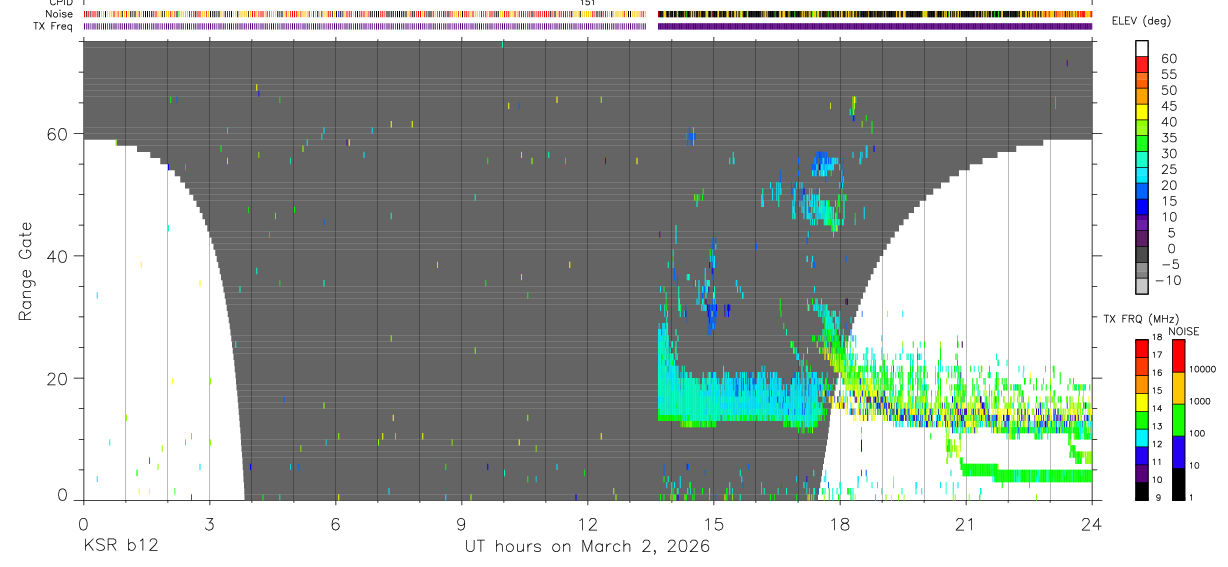Click the blue segment of the NOISE colorbar
1228x567 pixels.
[1178, 450]
